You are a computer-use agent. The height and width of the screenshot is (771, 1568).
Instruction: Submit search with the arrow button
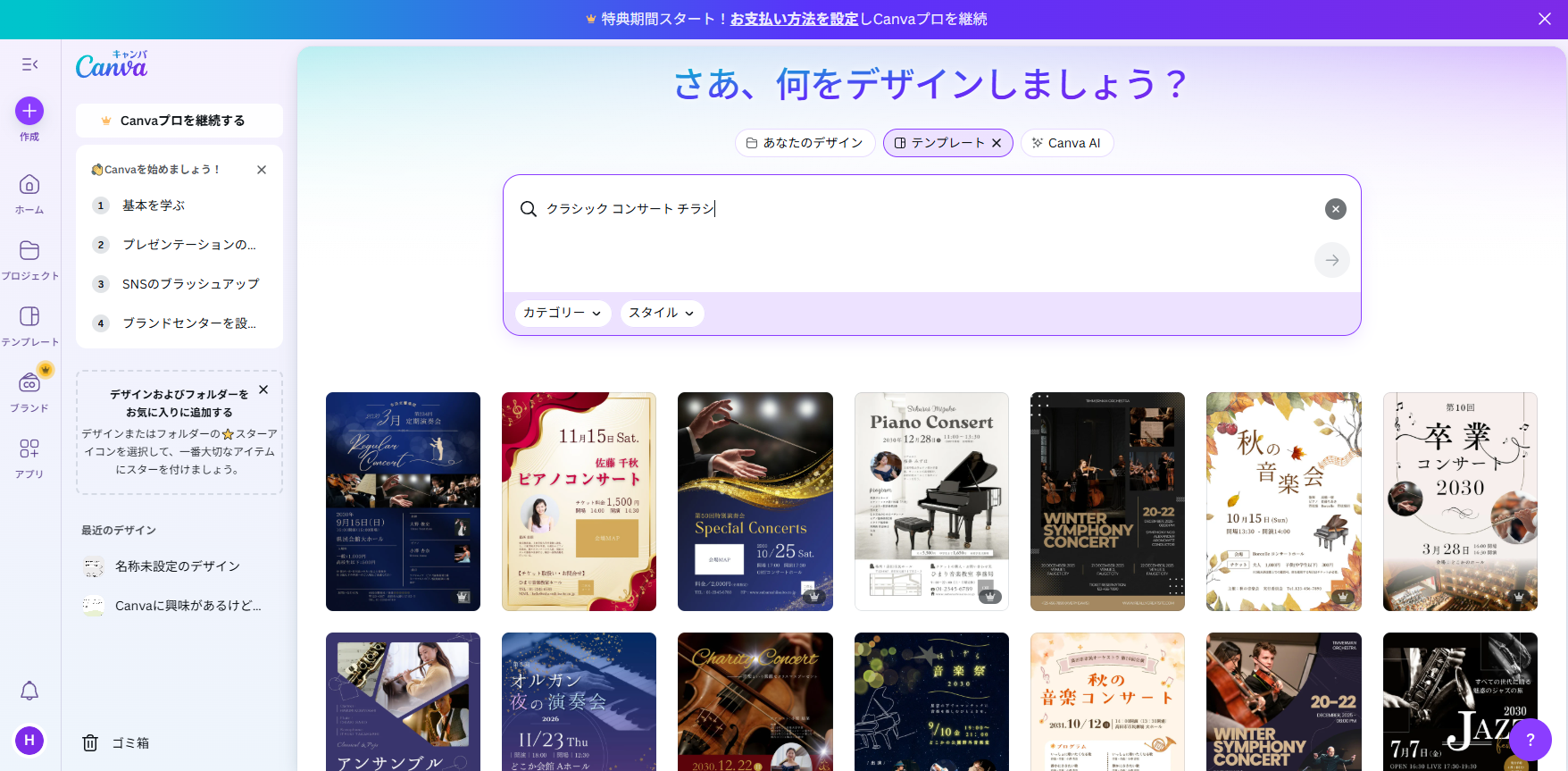(1331, 260)
